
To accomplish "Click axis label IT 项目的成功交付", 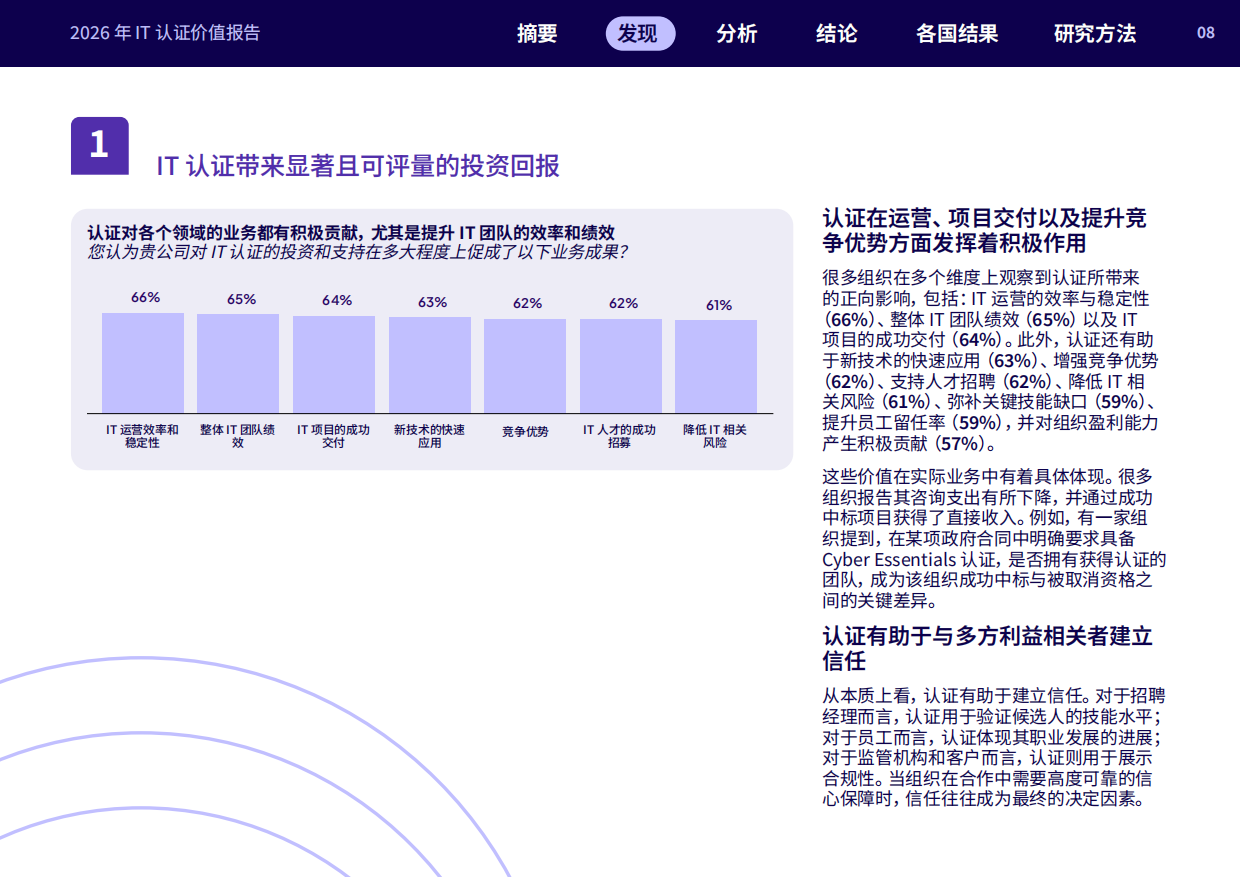I will (x=334, y=436).
